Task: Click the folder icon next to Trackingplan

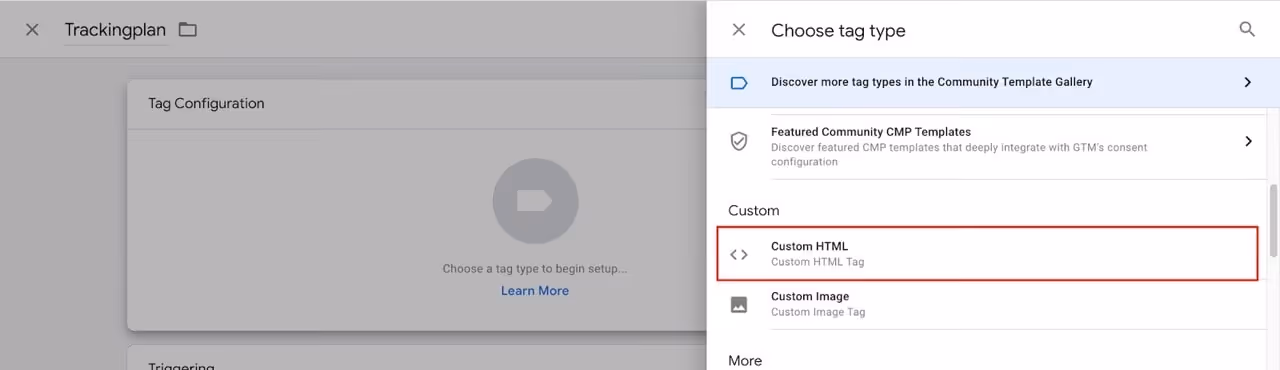Action: [x=187, y=29]
